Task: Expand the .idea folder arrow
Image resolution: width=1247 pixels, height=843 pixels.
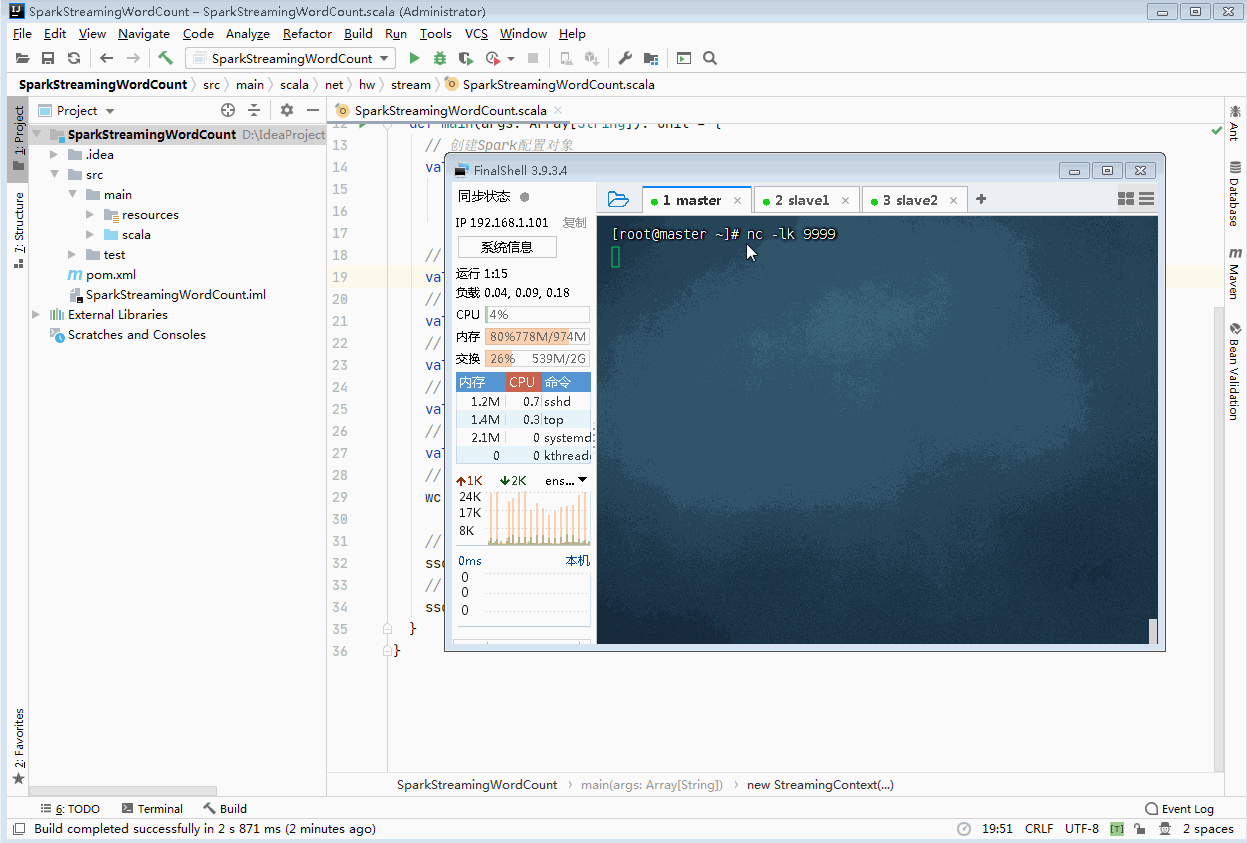Action: pyautogui.click(x=55, y=155)
